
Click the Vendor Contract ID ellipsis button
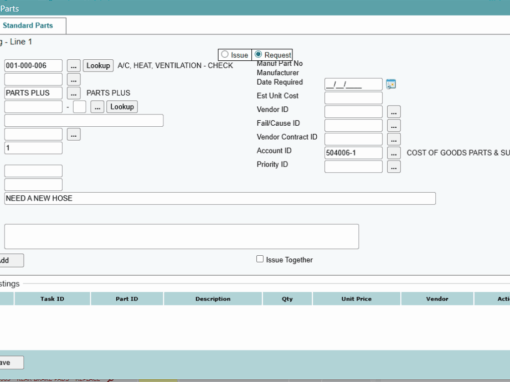(394, 139)
